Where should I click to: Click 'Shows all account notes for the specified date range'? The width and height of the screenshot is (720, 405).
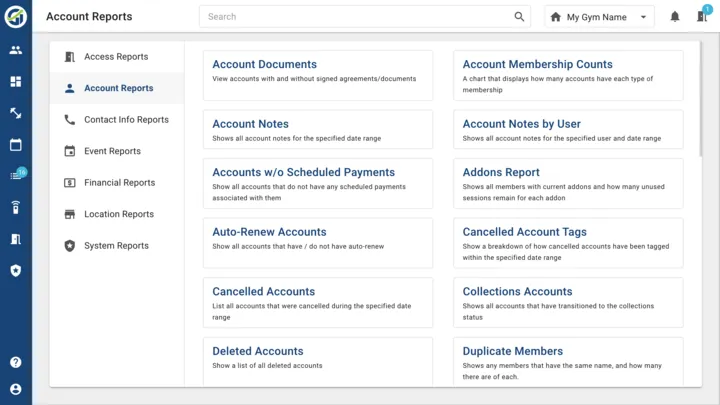[297, 138]
